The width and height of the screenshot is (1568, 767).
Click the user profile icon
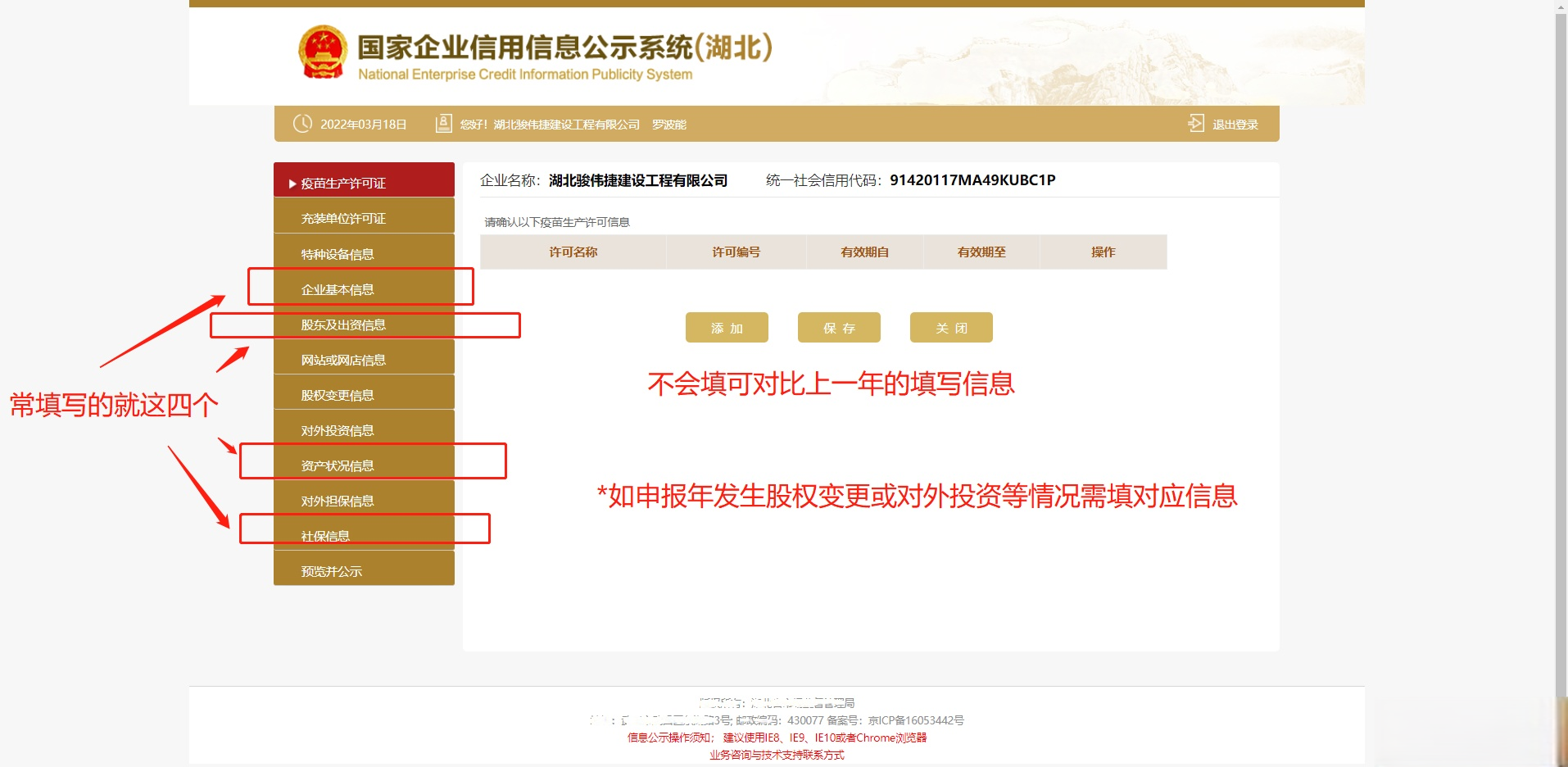443,124
